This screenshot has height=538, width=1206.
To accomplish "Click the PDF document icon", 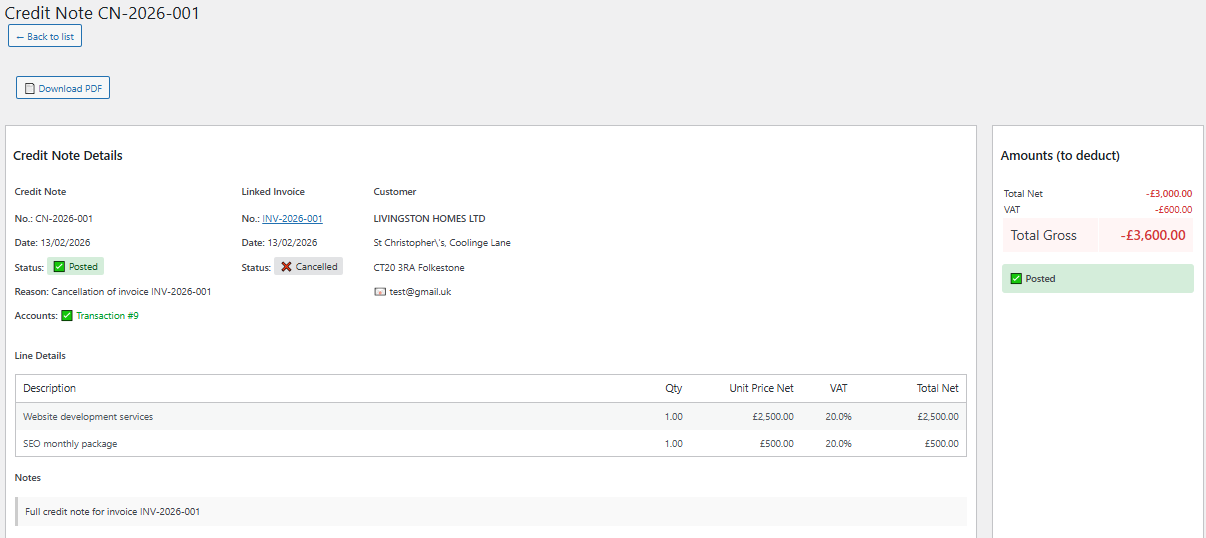I will coord(30,88).
